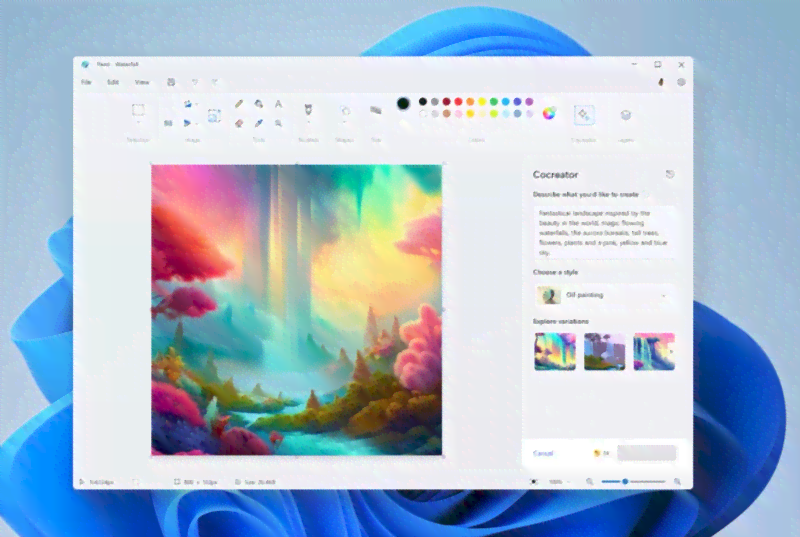800x537 pixels.
Task: Open the Shapes gallery
Action: coord(345,111)
